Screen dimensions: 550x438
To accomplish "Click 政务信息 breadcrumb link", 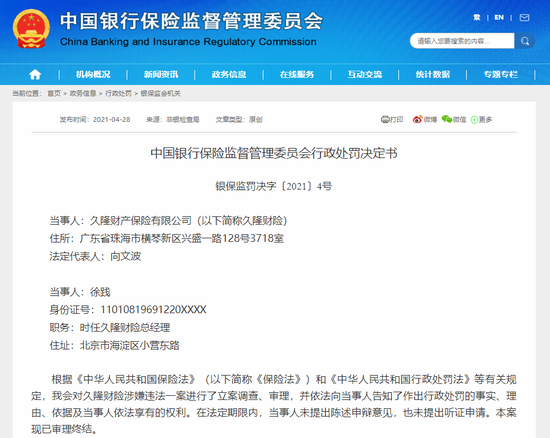I will [83, 93].
